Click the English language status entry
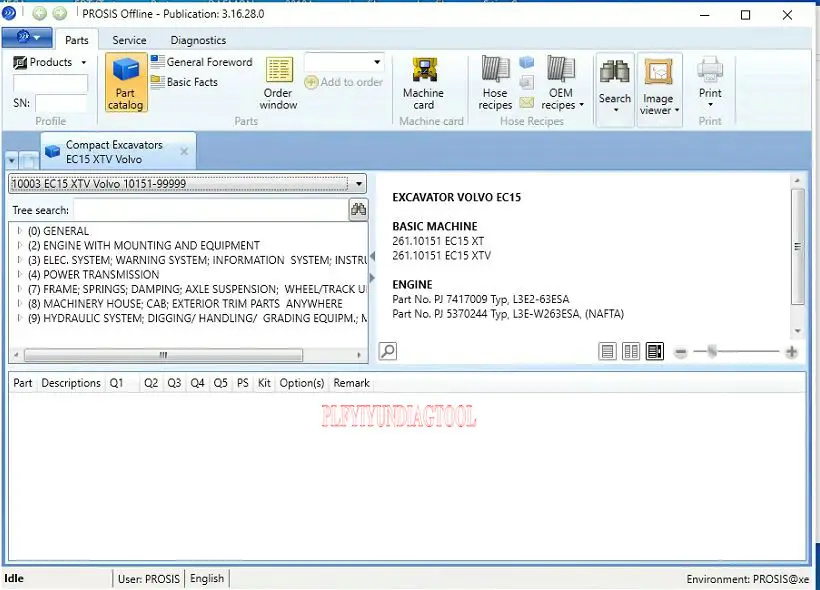The height and width of the screenshot is (590, 820). tap(207, 578)
